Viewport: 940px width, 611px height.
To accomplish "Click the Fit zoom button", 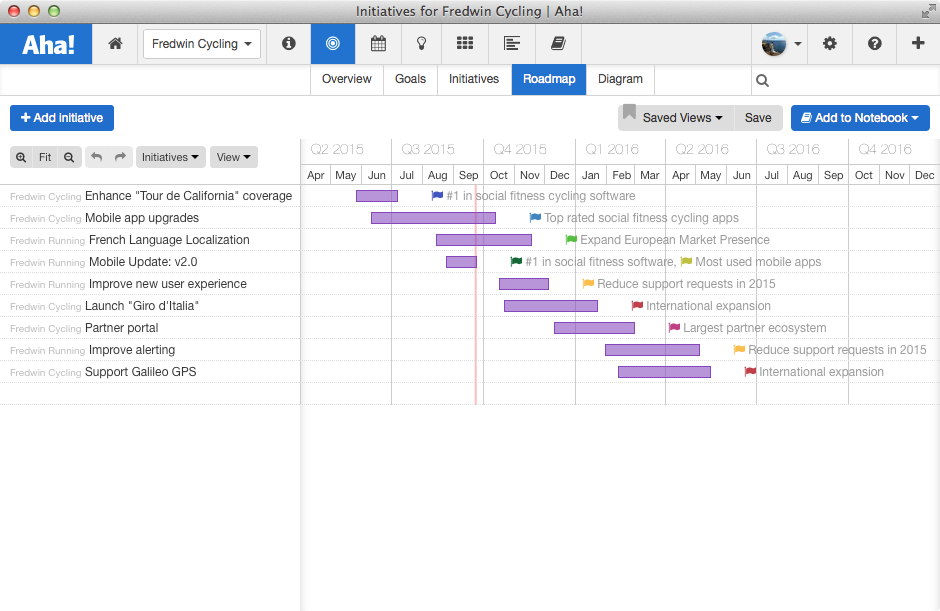I will point(45,157).
